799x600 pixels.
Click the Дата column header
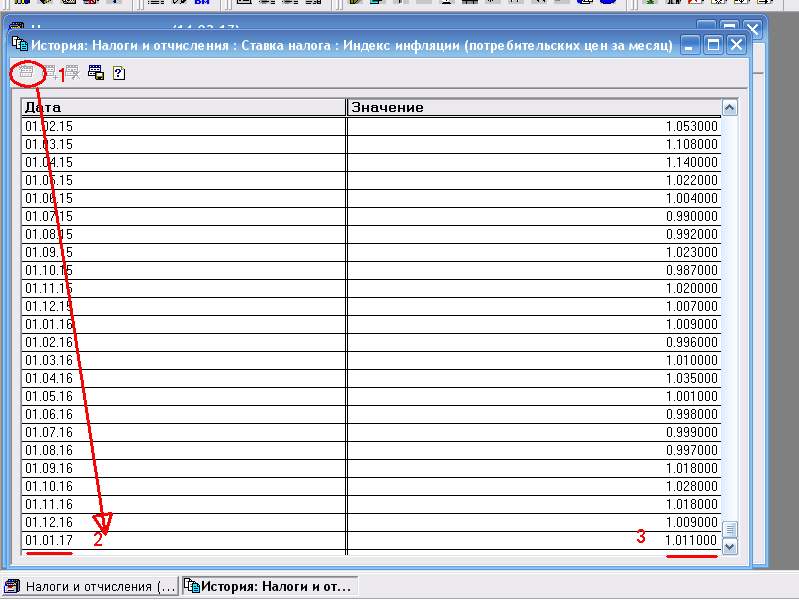point(183,107)
